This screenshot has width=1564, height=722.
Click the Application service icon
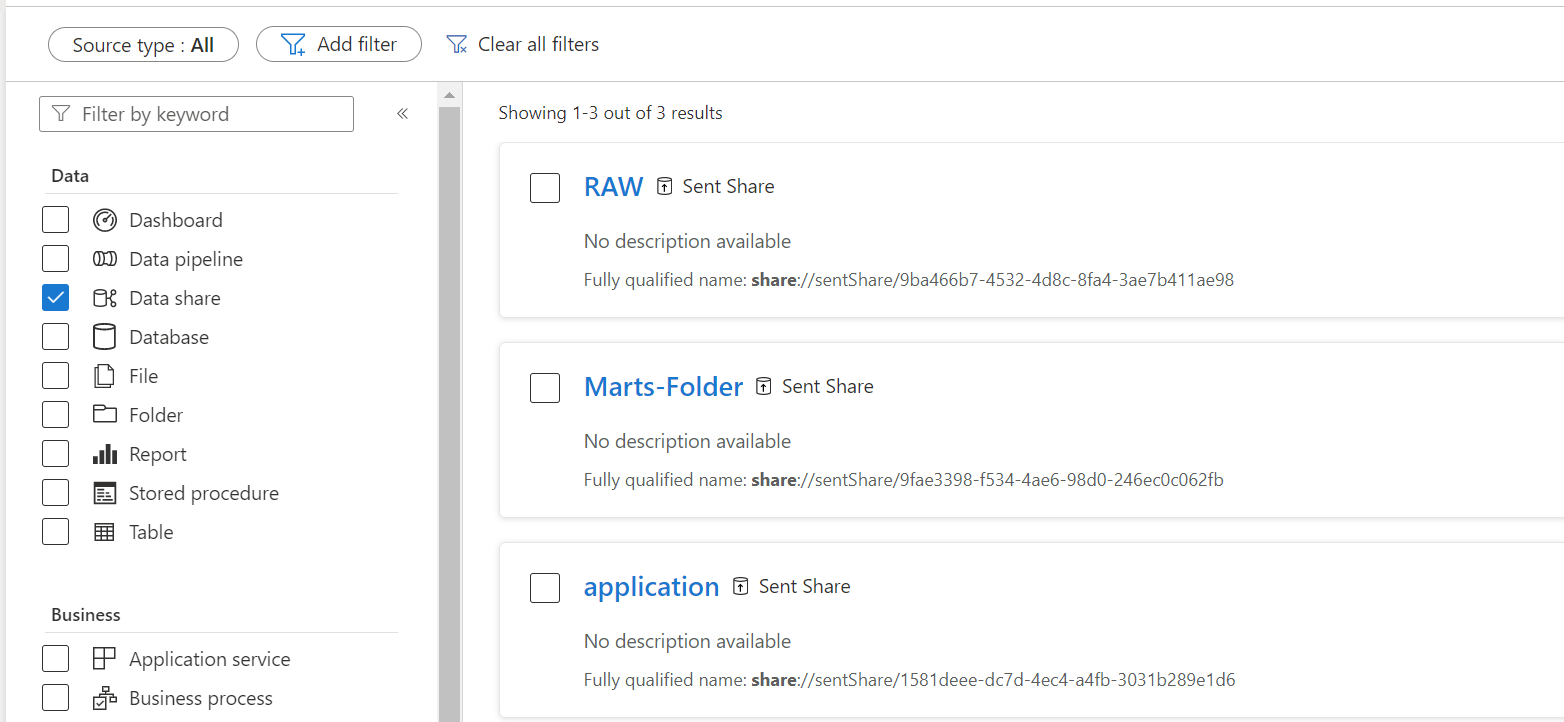[105, 658]
